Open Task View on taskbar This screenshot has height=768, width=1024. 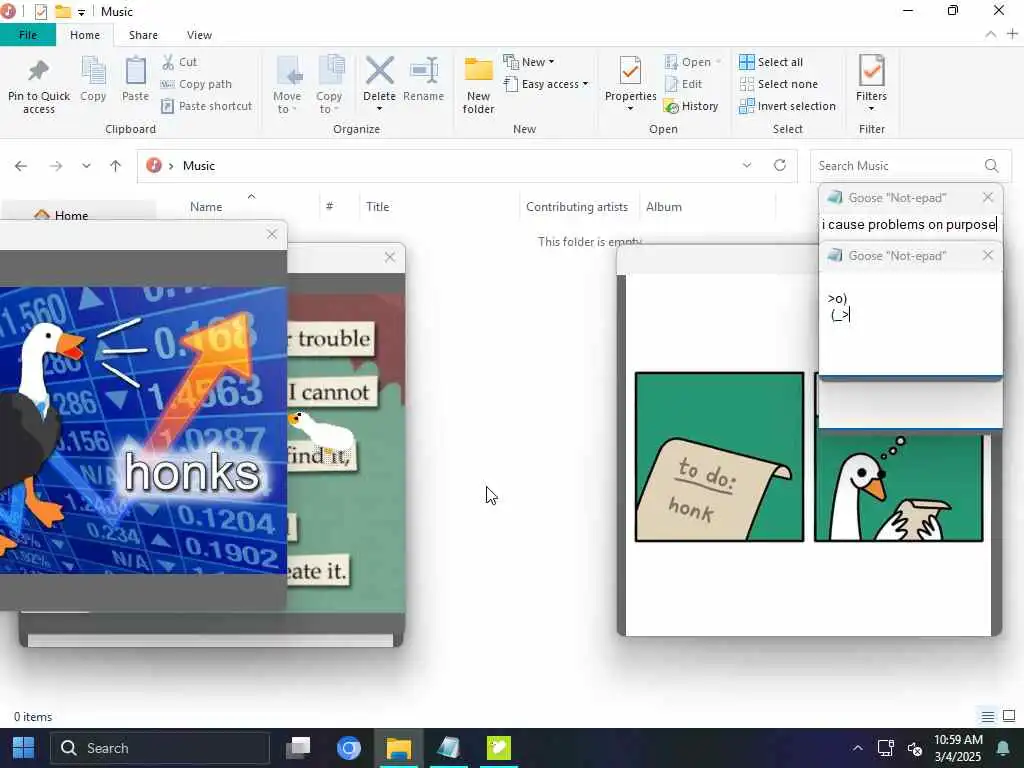click(x=298, y=748)
